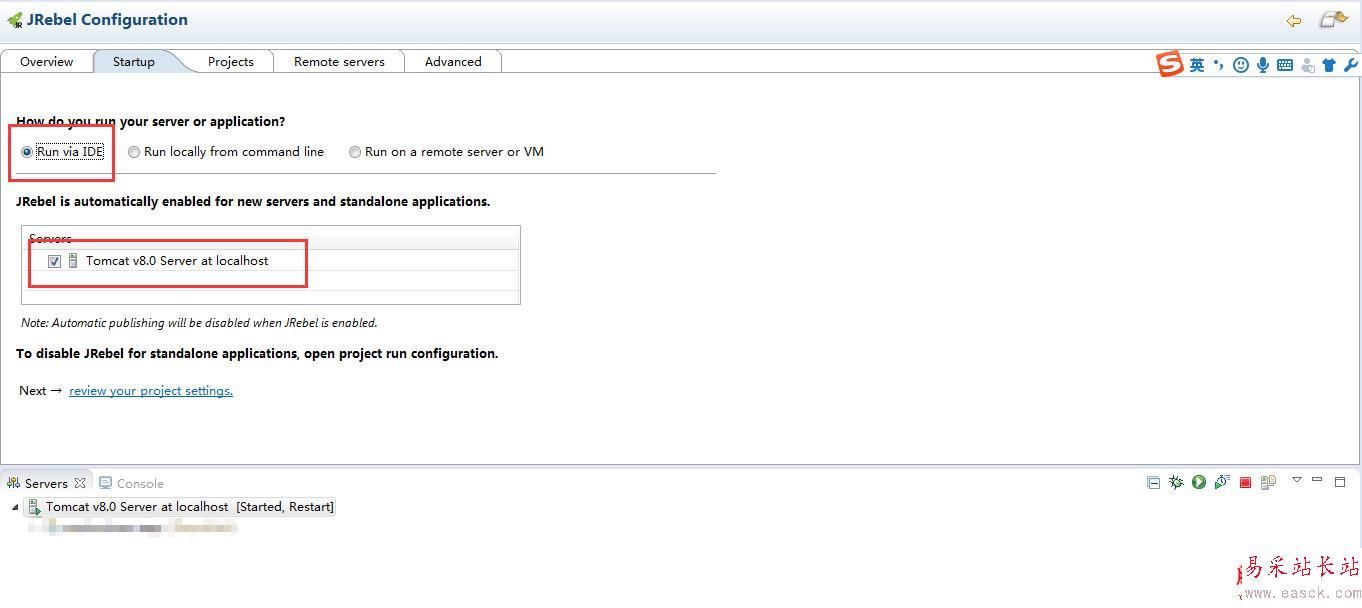This screenshot has height=608, width=1362.
Task: Click the page-flip icon in header corner
Action: click(x=1333, y=19)
